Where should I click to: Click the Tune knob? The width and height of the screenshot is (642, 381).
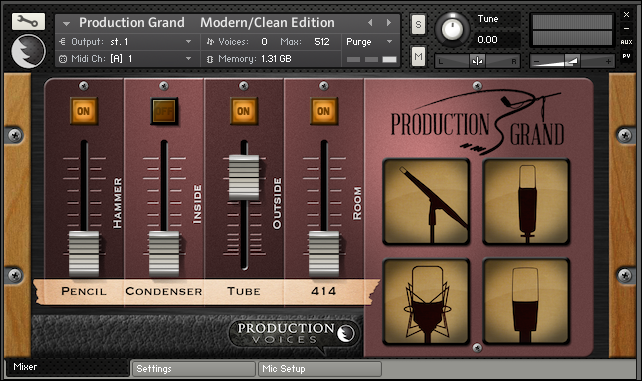tap(452, 29)
